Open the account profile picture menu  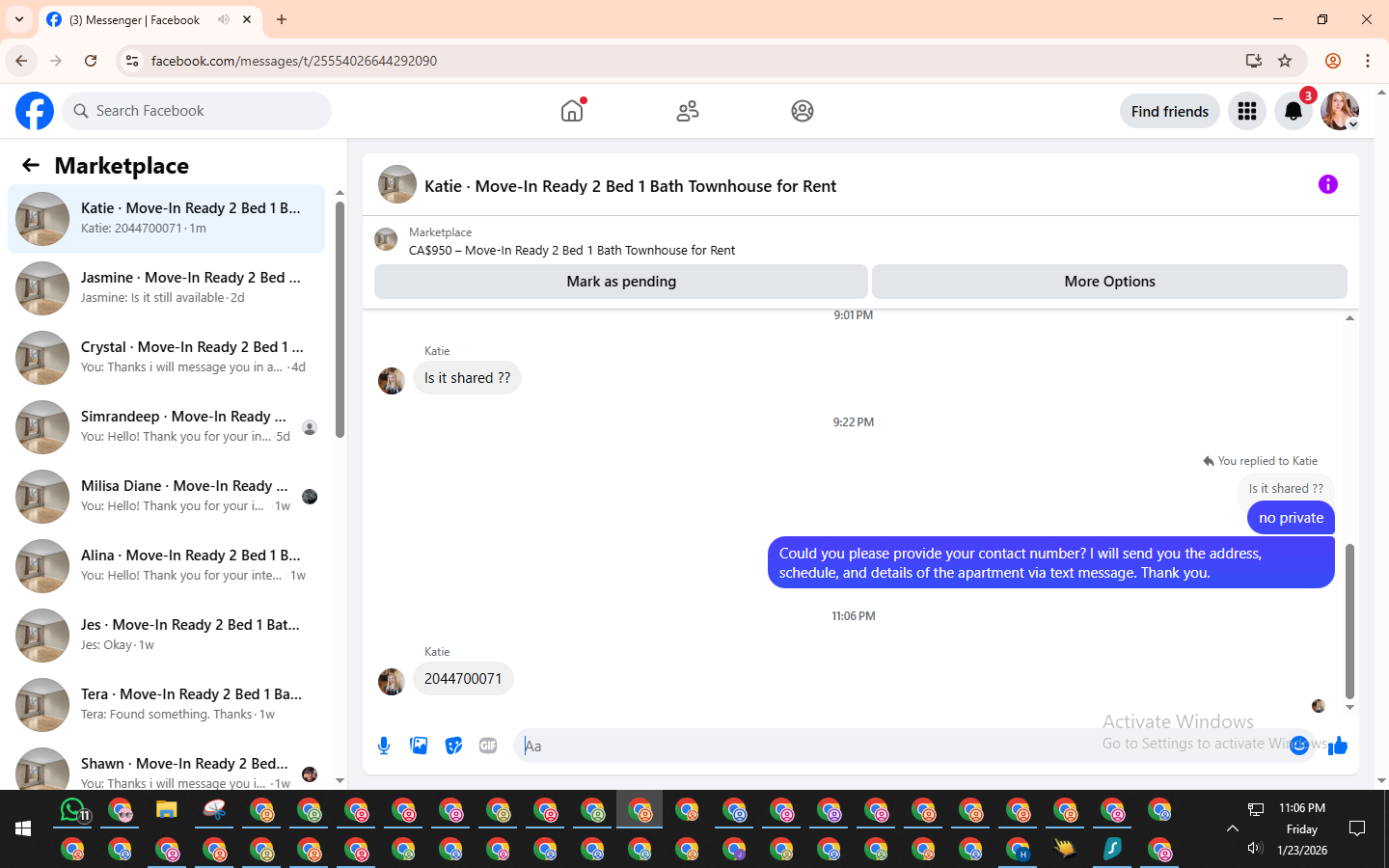click(x=1340, y=111)
